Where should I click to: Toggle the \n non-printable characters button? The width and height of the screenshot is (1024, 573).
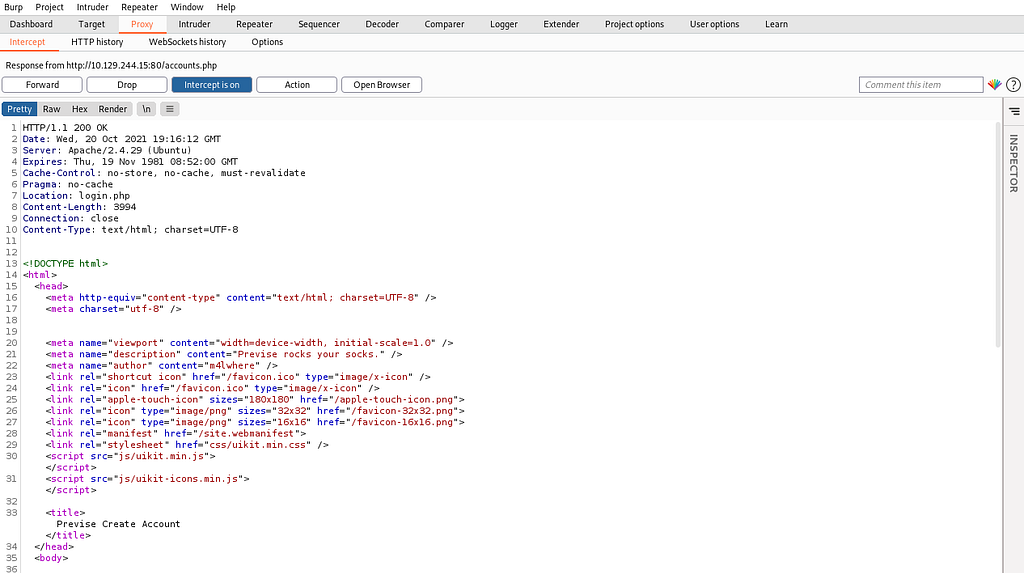[x=146, y=109]
